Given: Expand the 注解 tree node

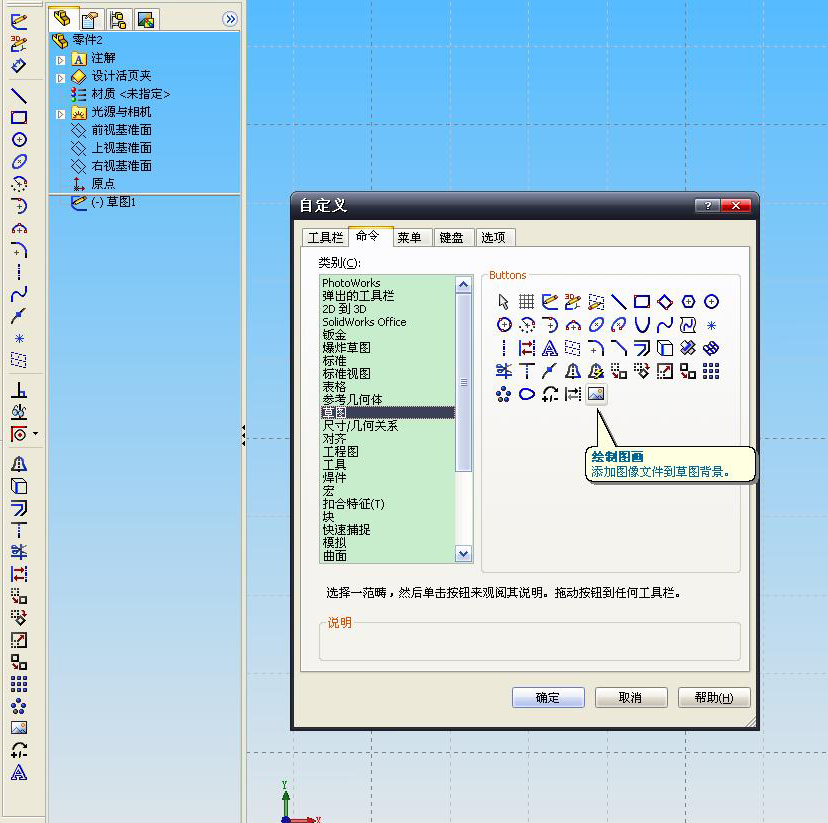Looking at the screenshot, I should coord(60,60).
